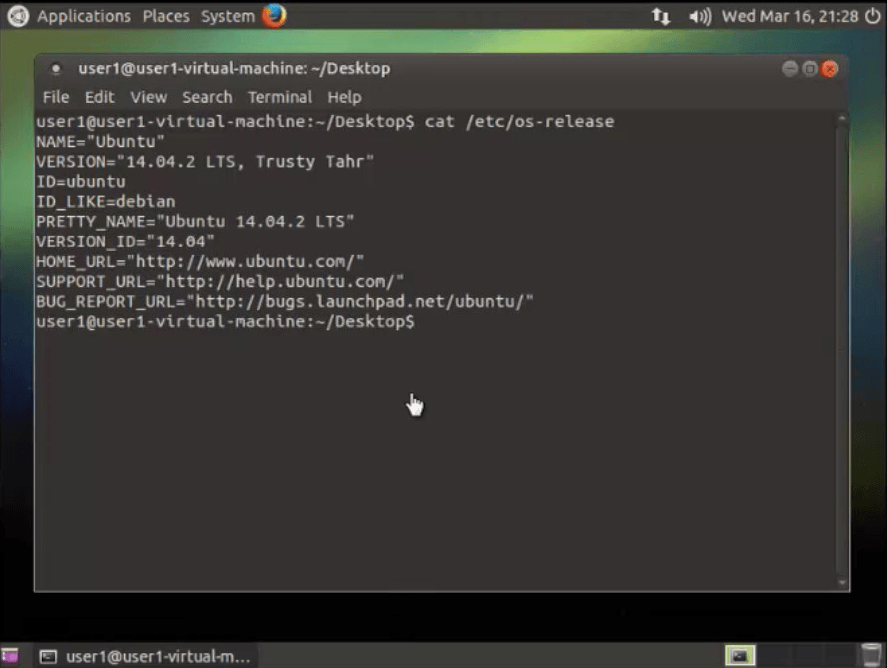Open the Places menu
Screen dimensions: 887x668
coord(166,16)
